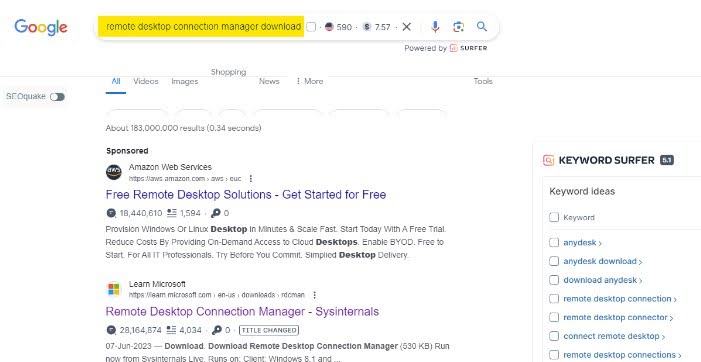The height and width of the screenshot is (362, 701).
Task: Click the US flag volume icon
Action: pyautogui.click(x=329, y=27)
